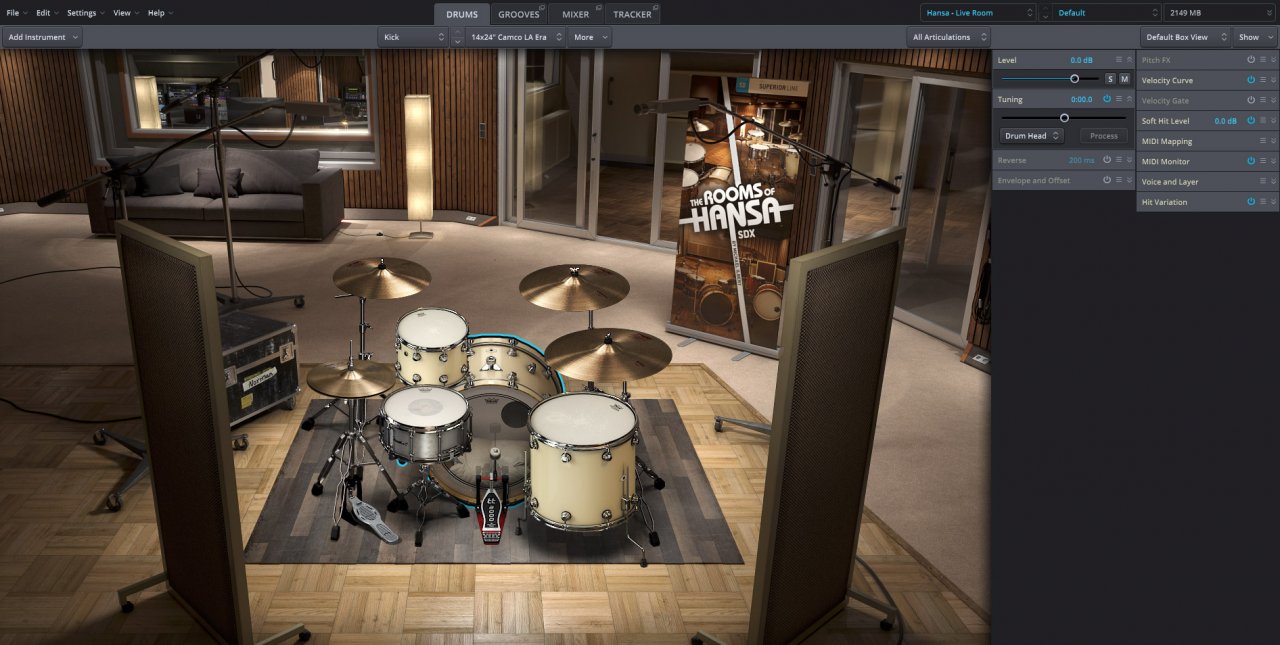Open Envelope and Offset menu icon
1280x645 pixels.
coord(1119,180)
